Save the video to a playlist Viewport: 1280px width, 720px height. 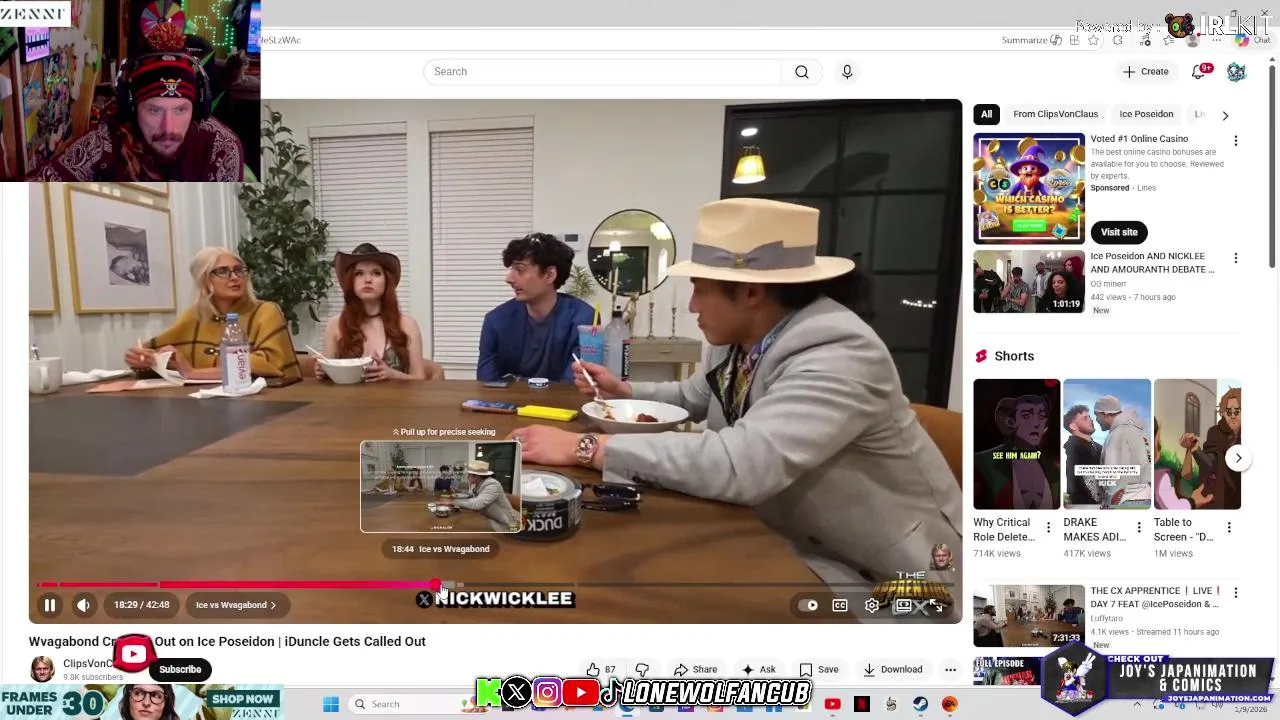click(818, 669)
